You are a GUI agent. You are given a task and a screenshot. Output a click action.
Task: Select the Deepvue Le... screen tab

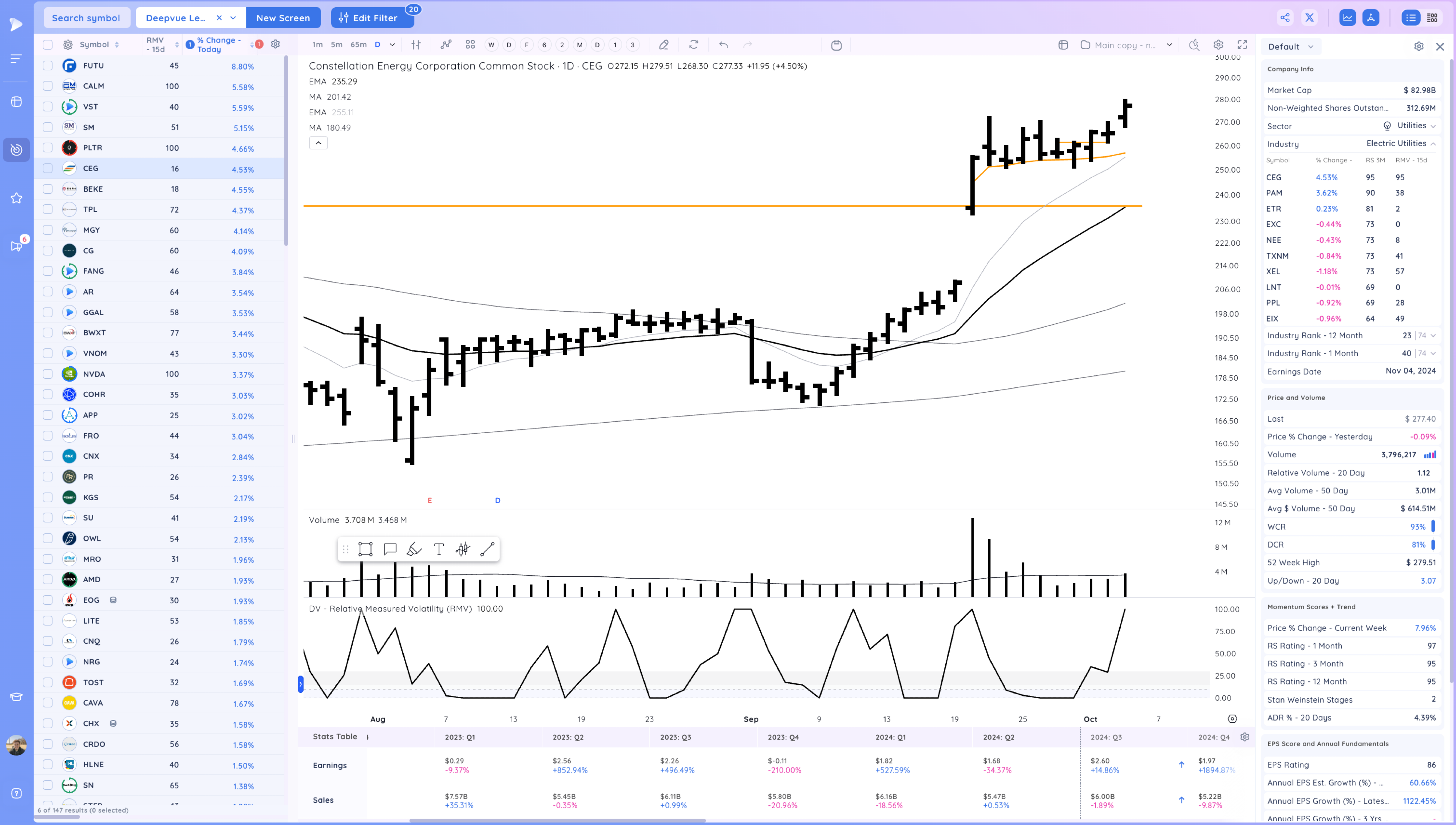click(175, 17)
